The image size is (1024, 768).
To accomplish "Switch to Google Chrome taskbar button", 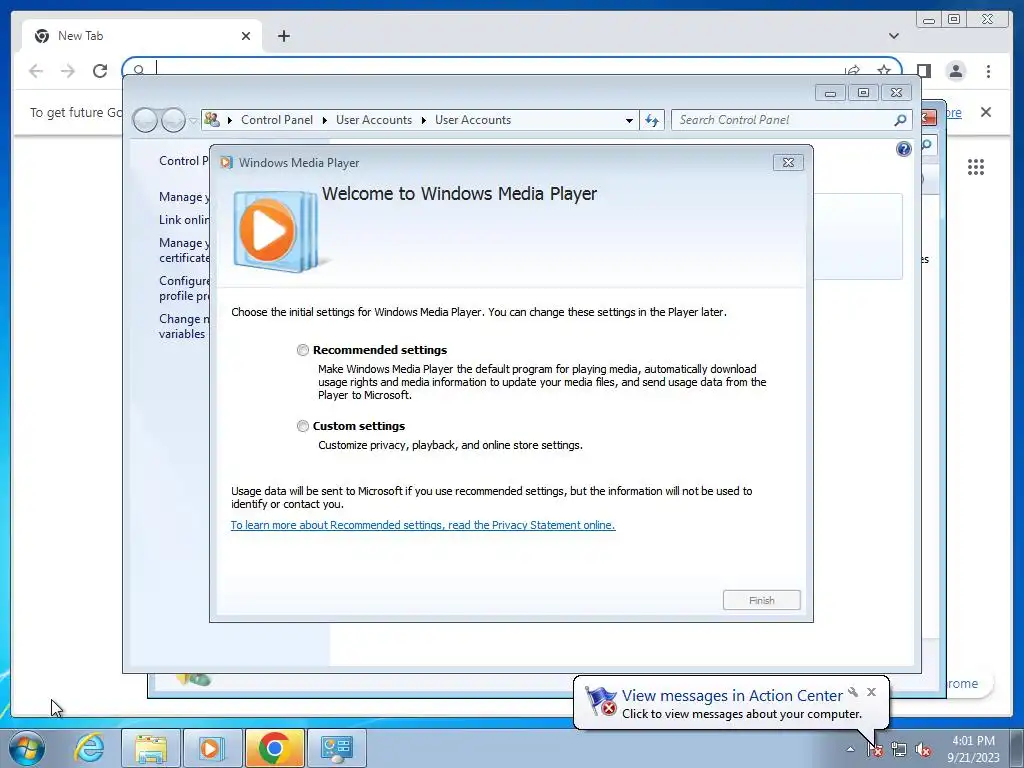I will [274, 748].
